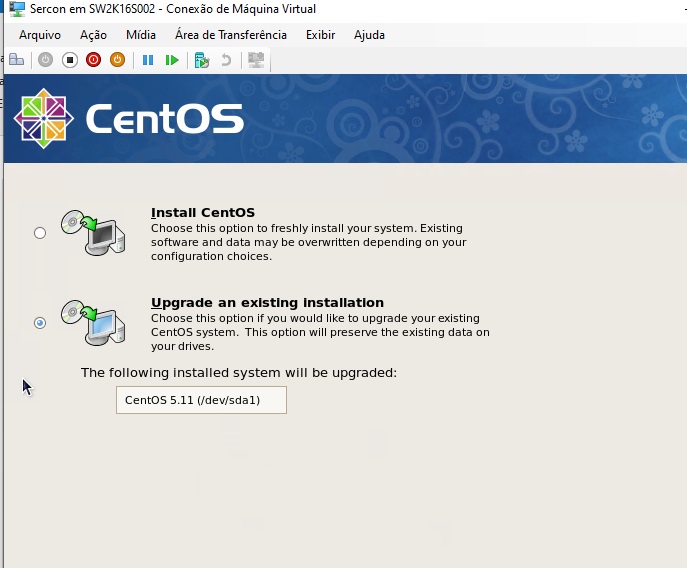Open the Arquivo menu
The image size is (687, 568).
point(40,35)
